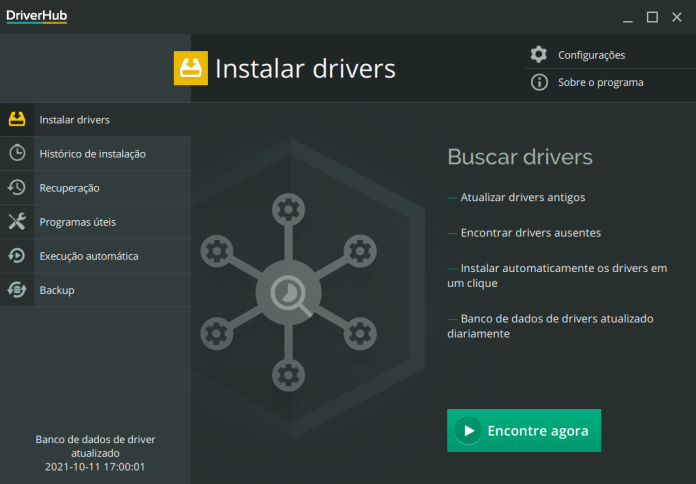Start scan with Encontre agora button

click(x=524, y=430)
